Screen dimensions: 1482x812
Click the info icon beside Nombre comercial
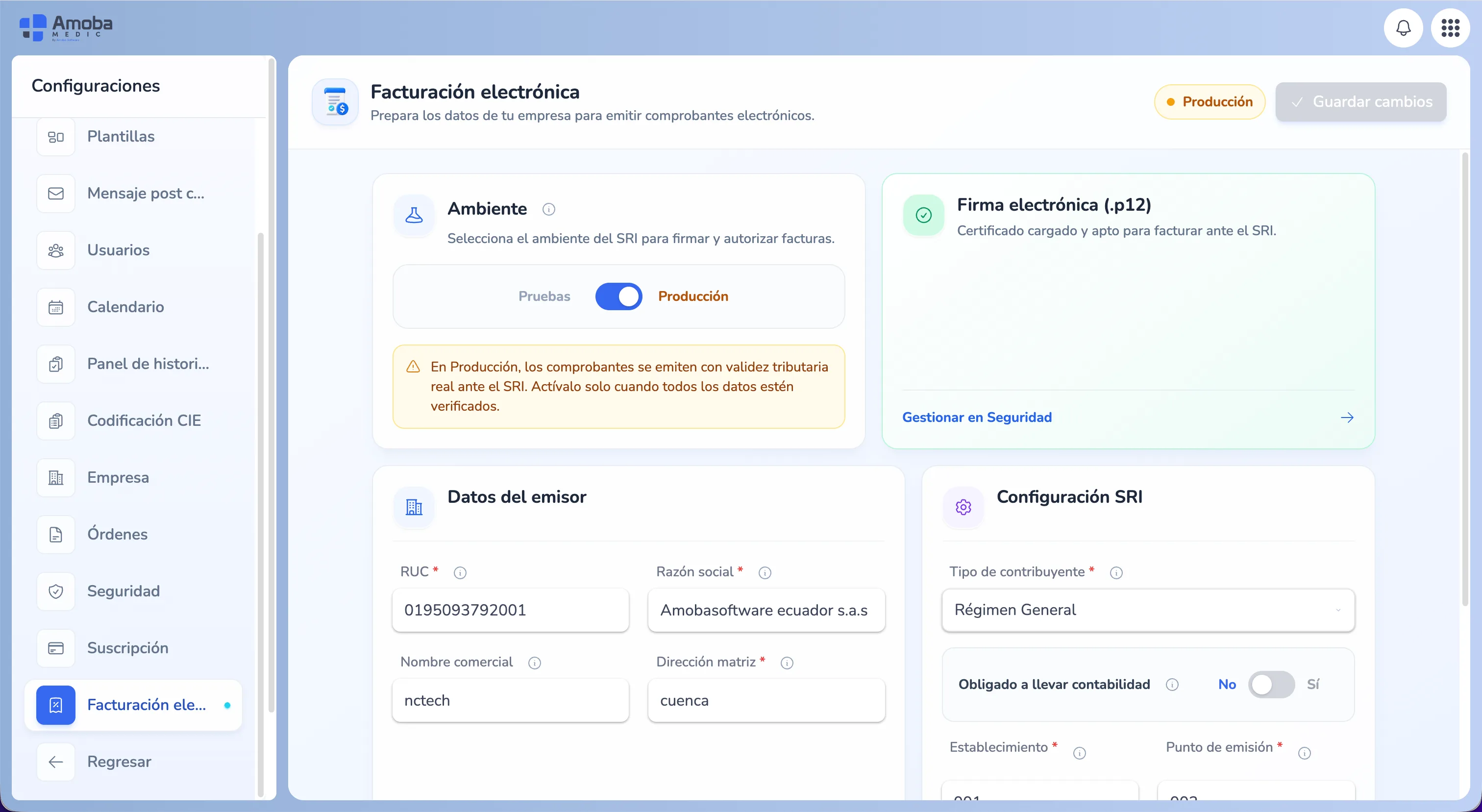click(x=535, y=663)
